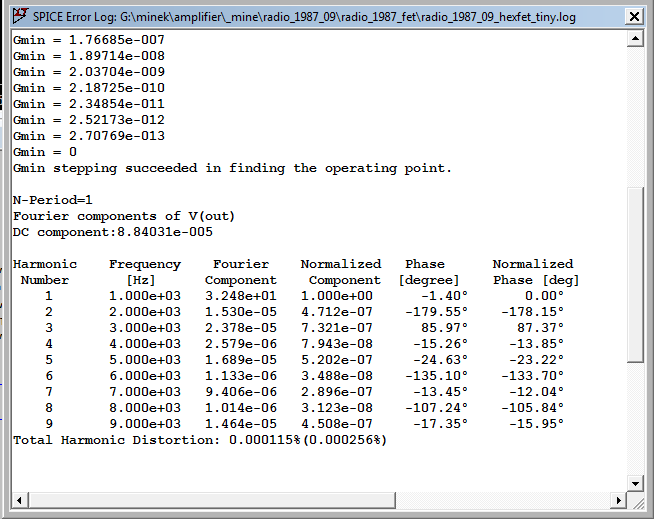
Task: Click the 'Normalized Component' column header
Action: (x=341, y=272)
